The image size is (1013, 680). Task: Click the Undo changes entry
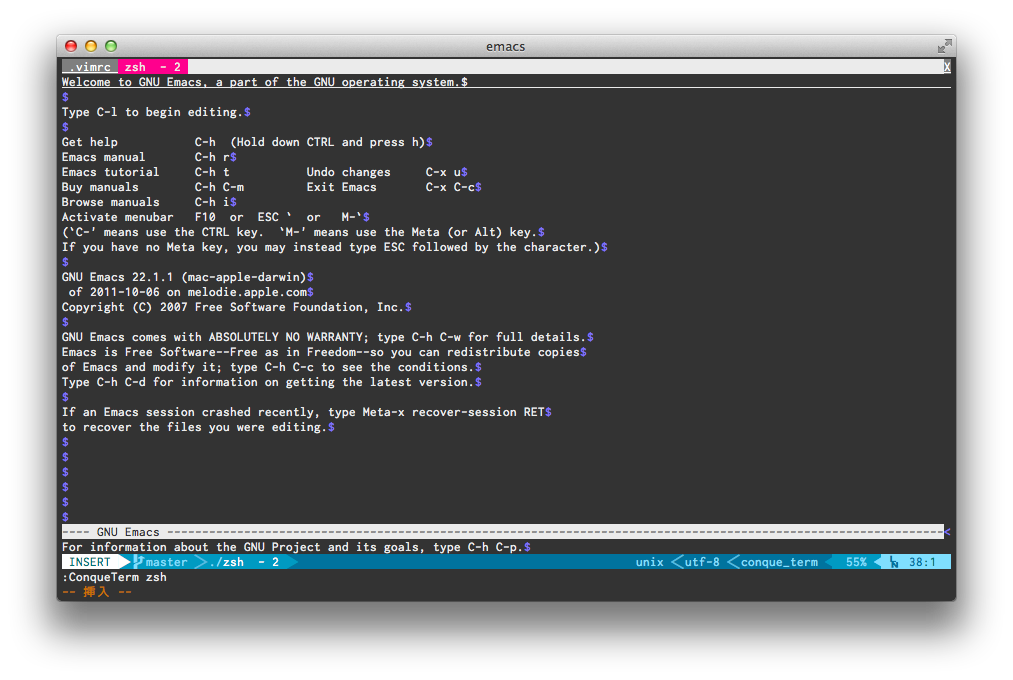tap(348, 172)
